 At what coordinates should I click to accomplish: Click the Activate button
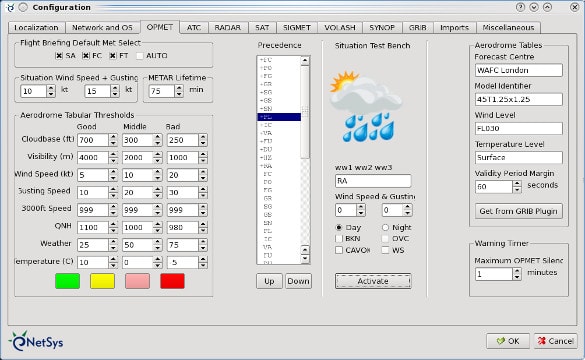pyautogui.click(x=373, y=281)
